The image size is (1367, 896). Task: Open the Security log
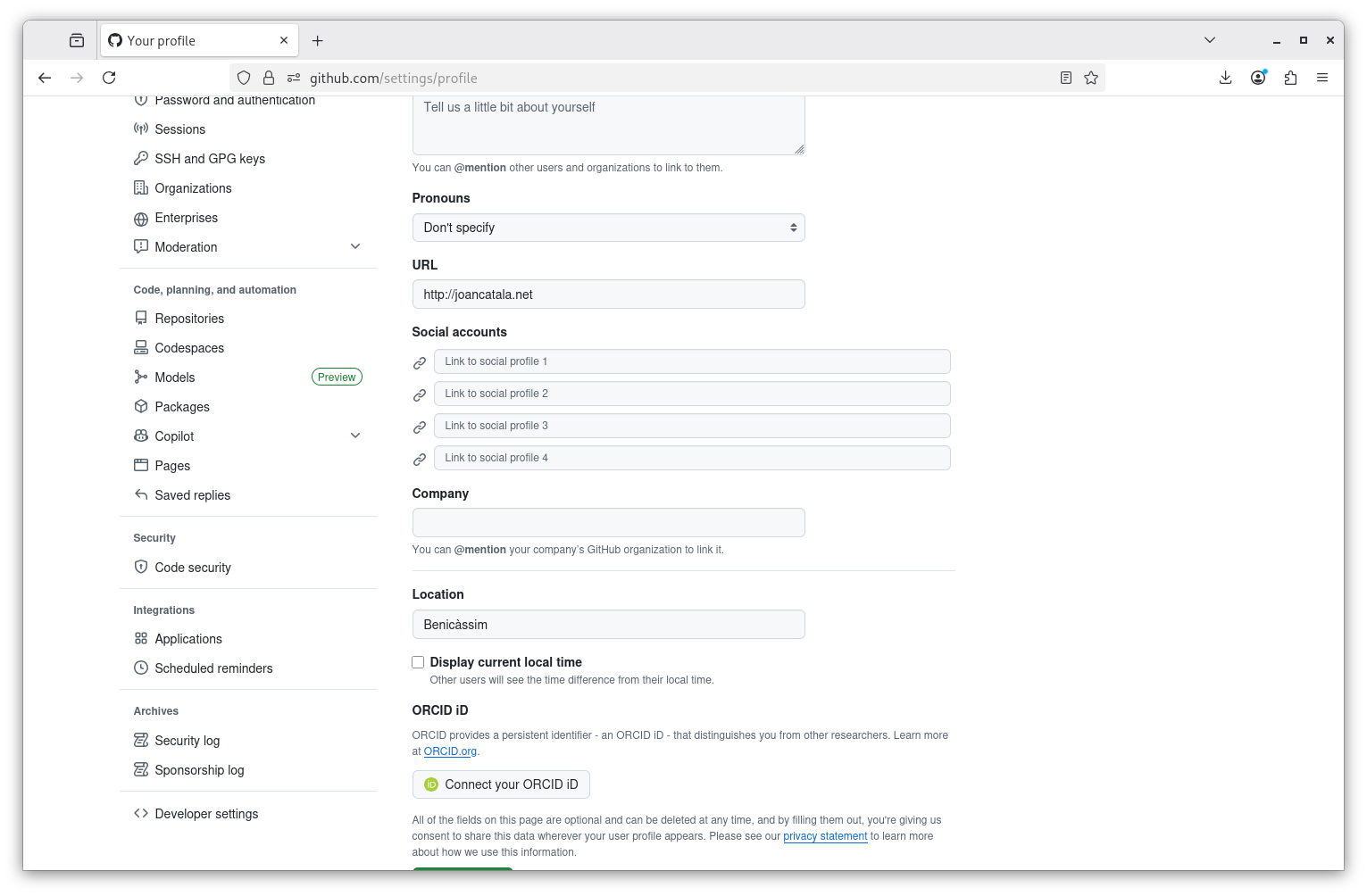pos(188,740)
